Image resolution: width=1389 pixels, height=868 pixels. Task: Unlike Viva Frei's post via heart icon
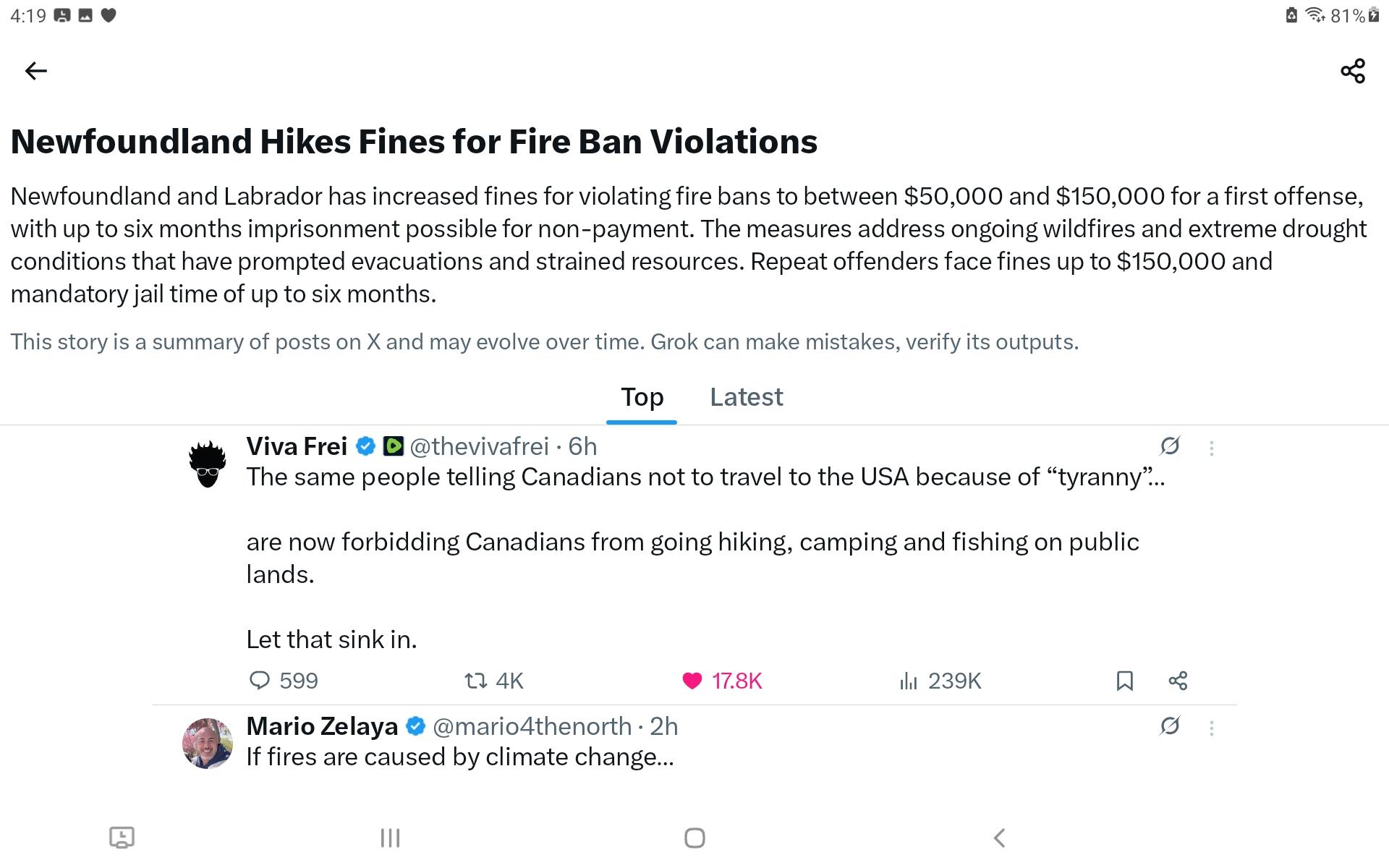[692, 681]
